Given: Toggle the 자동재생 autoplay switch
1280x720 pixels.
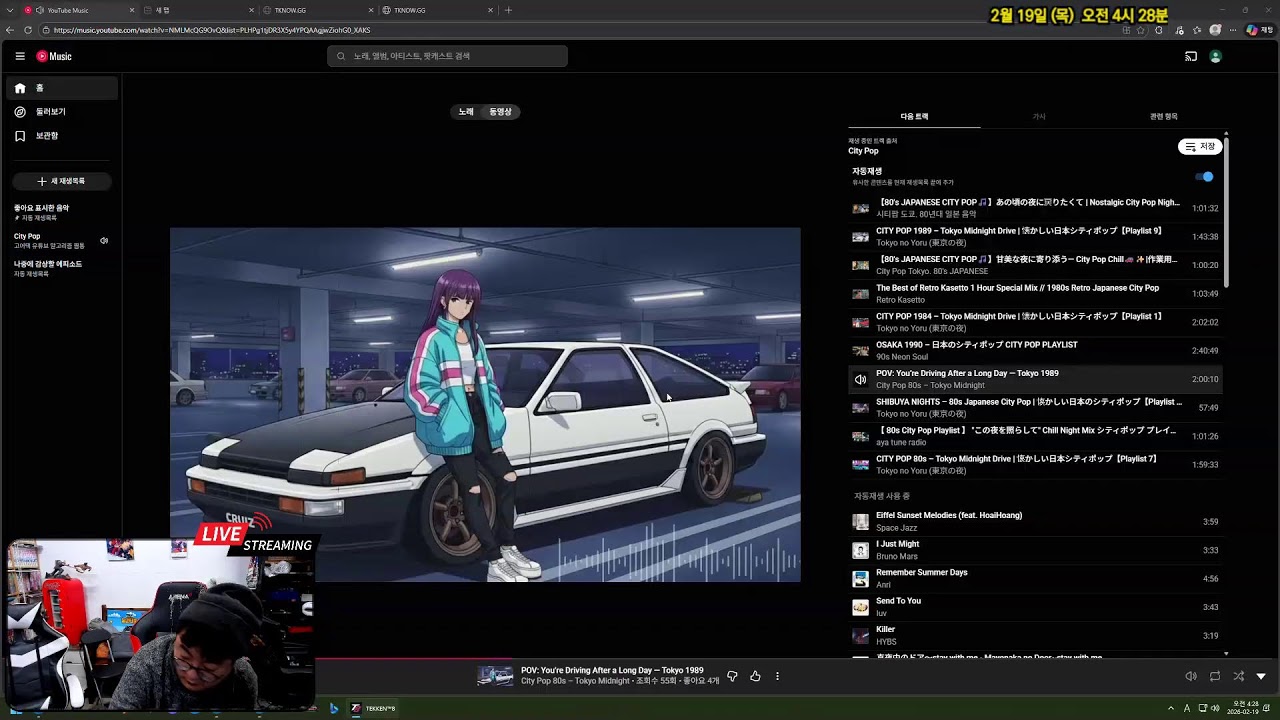Looking at the screenshot, I should coord(1205,177).
